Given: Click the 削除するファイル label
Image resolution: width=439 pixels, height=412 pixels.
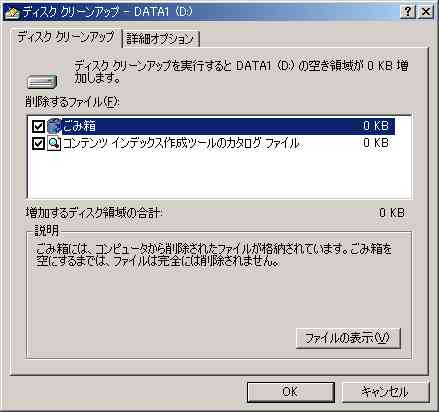Looking at the screenshot, I should 72,102.
